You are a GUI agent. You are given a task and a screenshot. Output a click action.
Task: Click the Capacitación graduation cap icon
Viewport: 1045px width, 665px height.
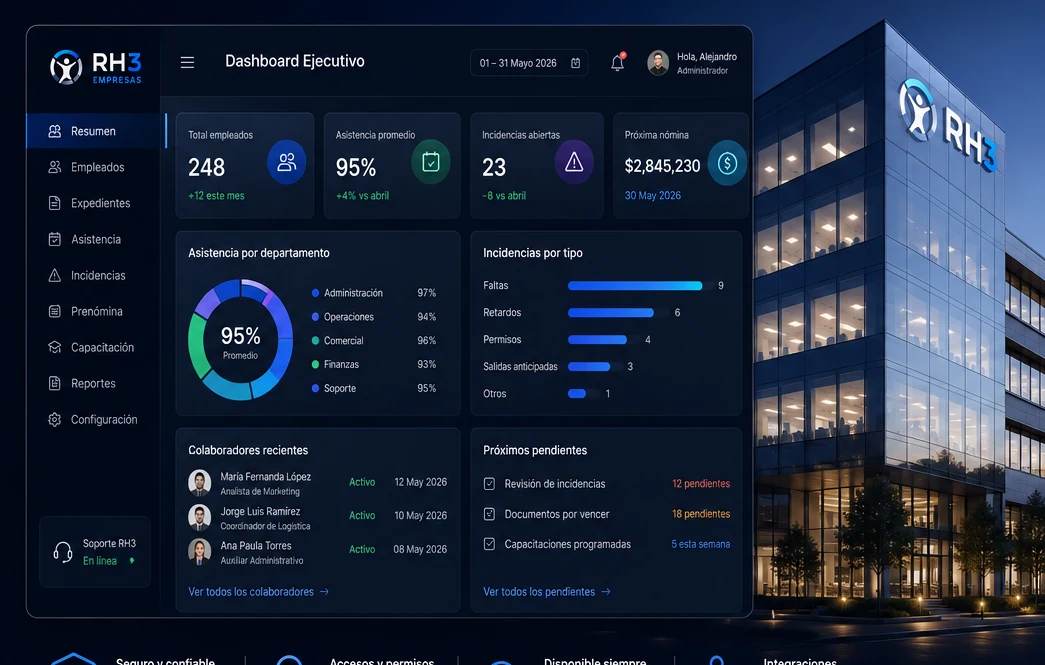(55, 347)
